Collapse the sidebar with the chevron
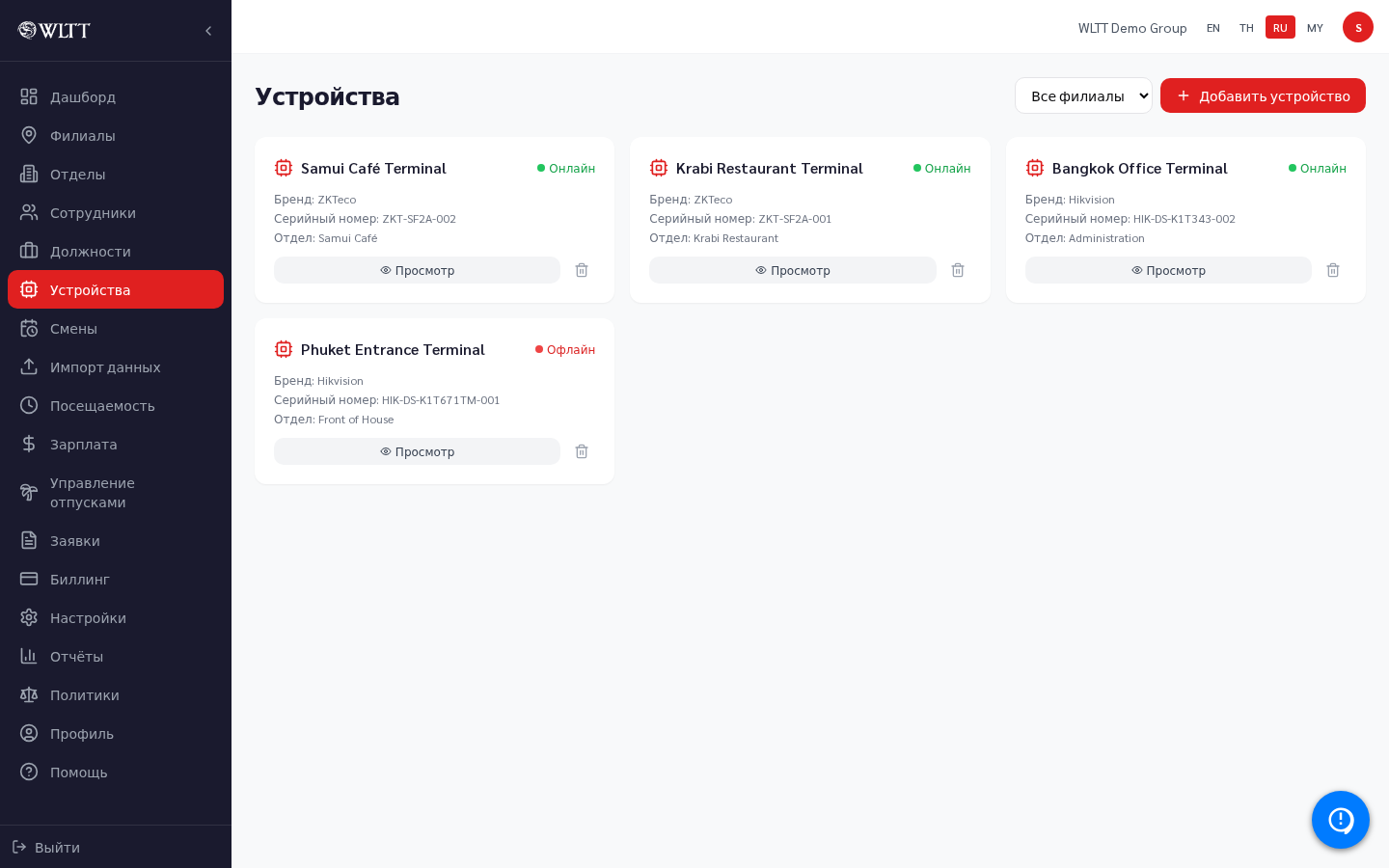The height and width of the screenshot is (868, 1389). 208,31
